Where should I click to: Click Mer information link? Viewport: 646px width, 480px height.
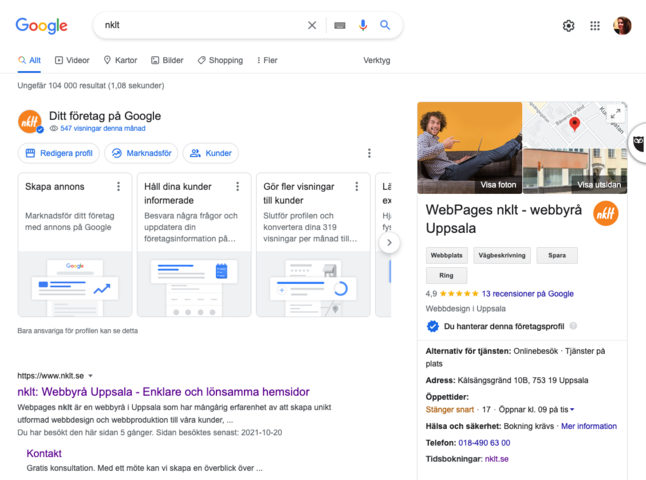[589, 426]
